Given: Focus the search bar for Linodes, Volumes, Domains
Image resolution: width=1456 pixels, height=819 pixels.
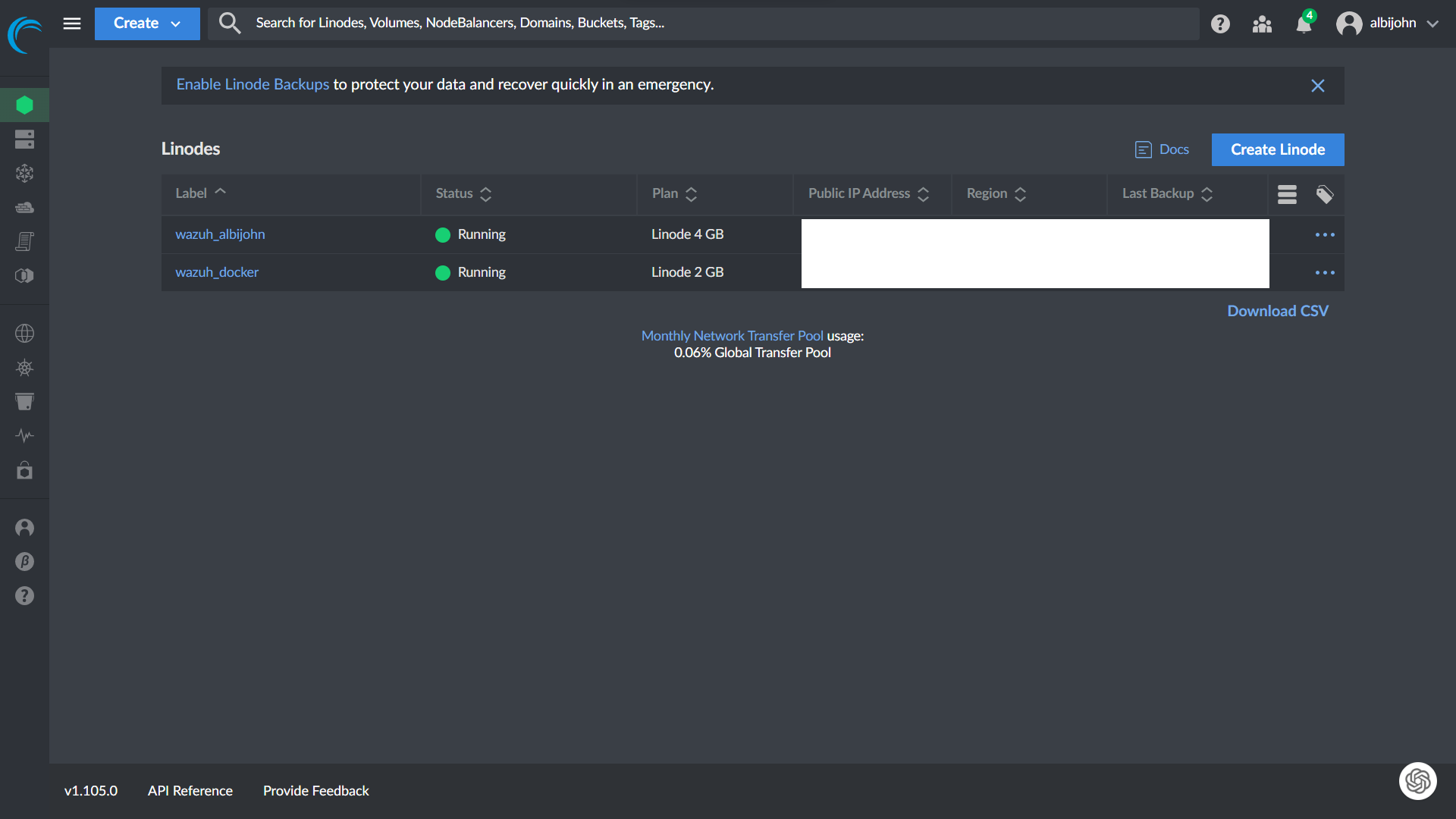Looking at the screenshot, I should 704,24.
